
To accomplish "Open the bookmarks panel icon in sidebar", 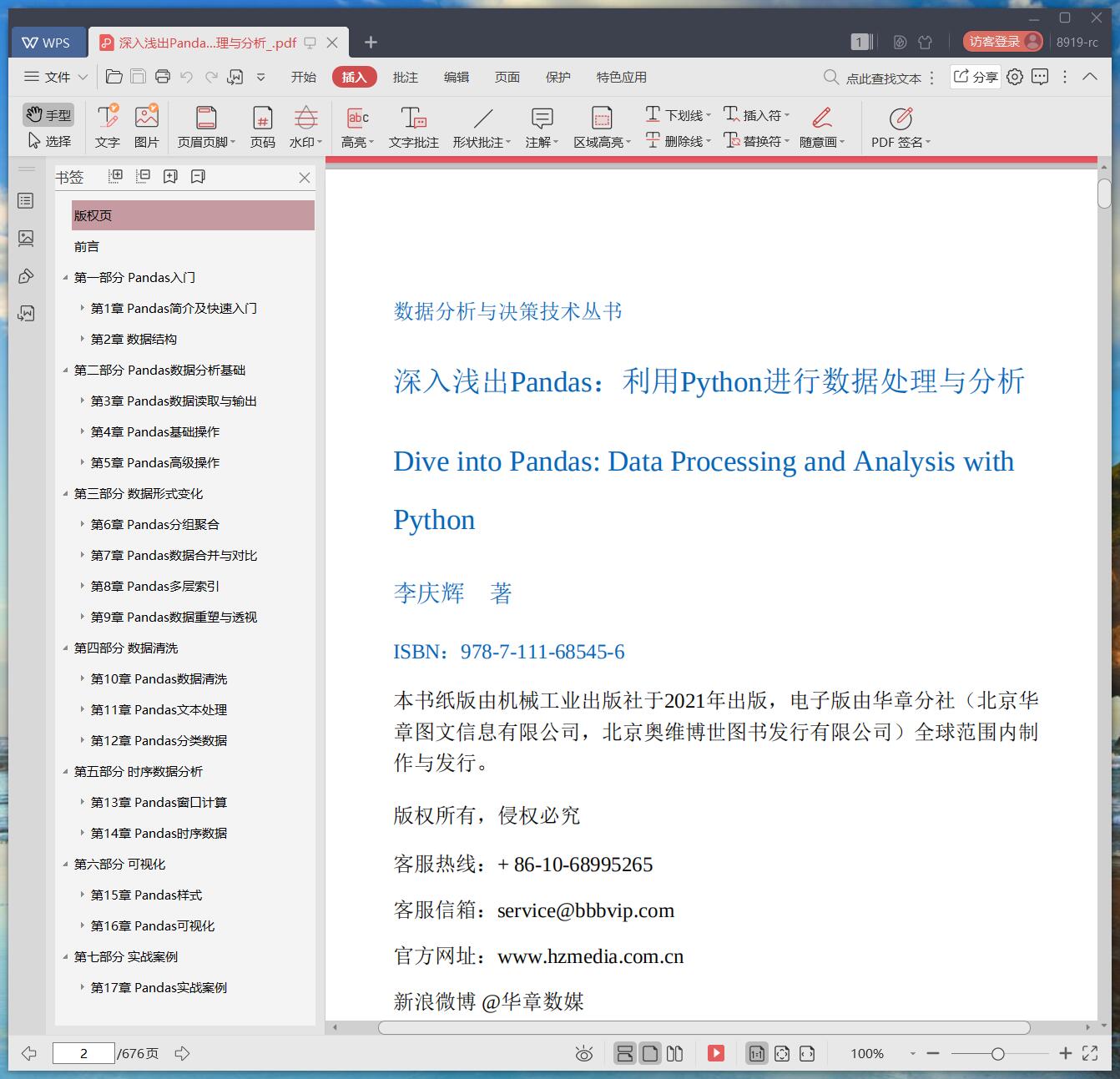I will pyautogui.click(x=26, y=201).
